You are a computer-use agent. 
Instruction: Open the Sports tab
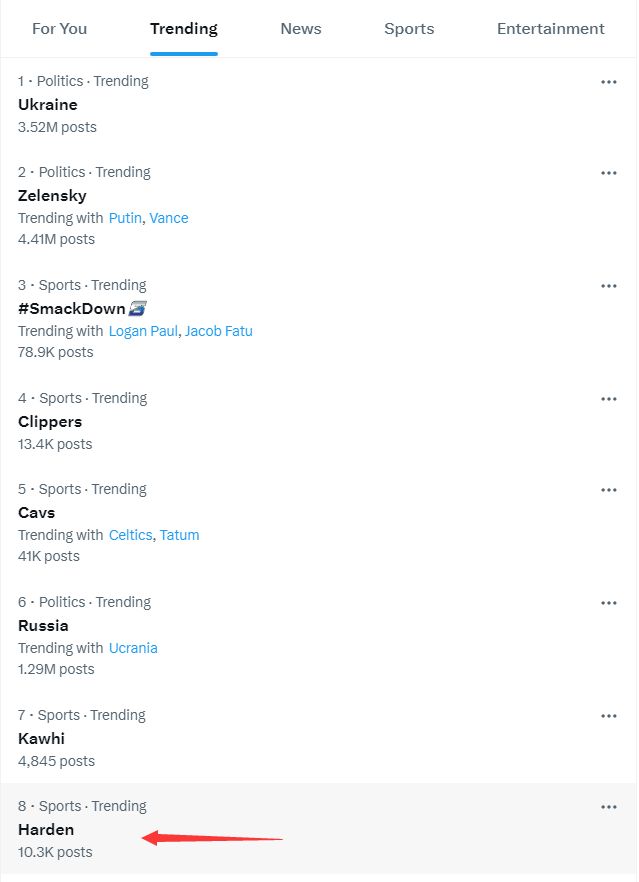[409, 28]
